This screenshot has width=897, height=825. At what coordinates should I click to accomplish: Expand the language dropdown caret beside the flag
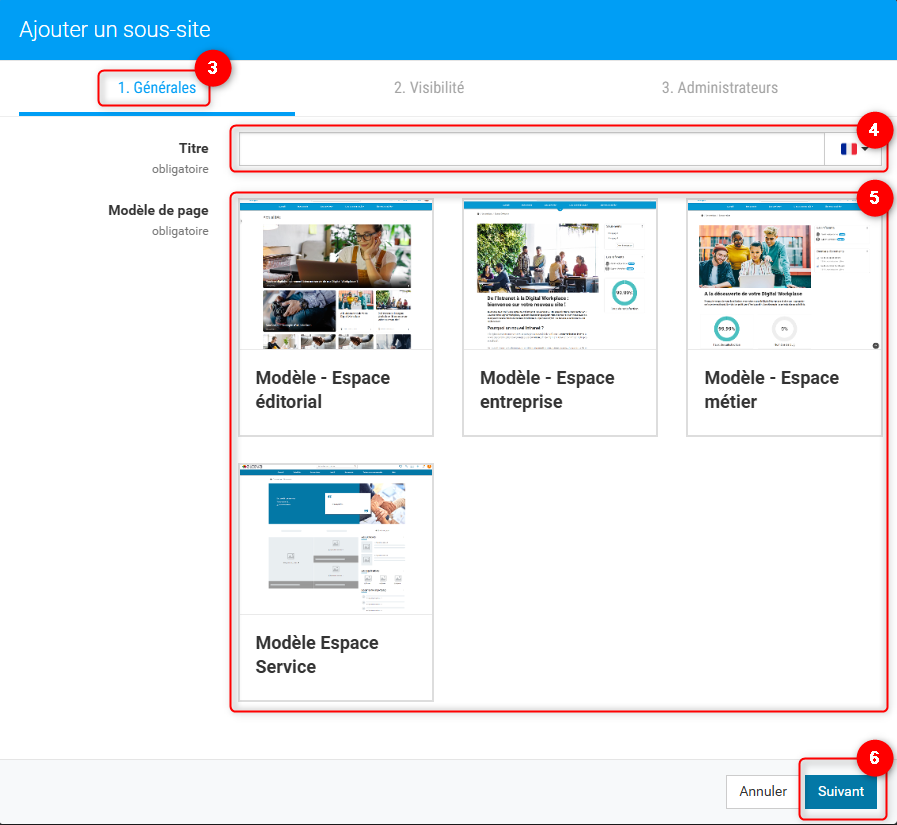point(865,149)
